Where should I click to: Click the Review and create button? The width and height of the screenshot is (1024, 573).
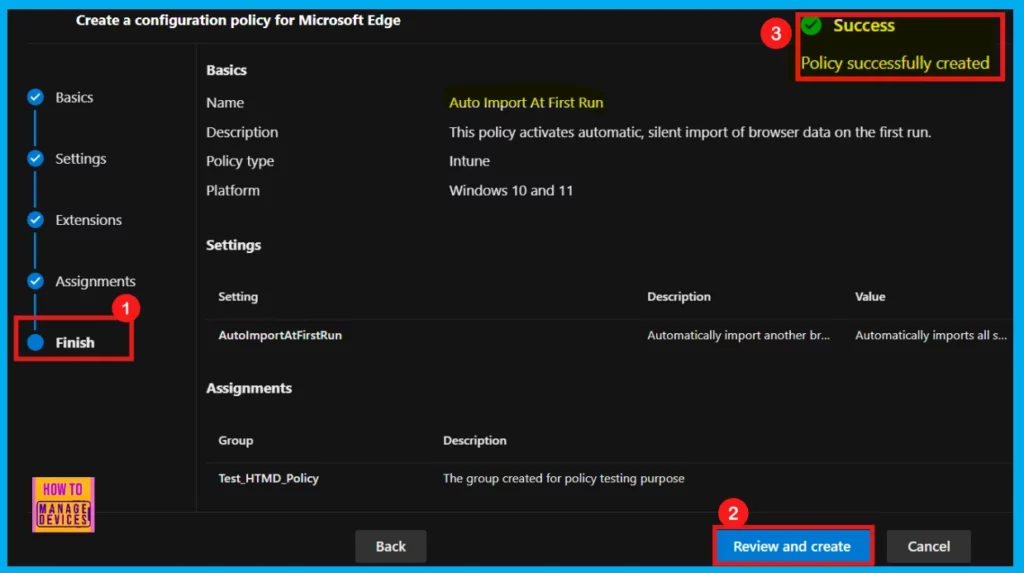tap(792, 546)
